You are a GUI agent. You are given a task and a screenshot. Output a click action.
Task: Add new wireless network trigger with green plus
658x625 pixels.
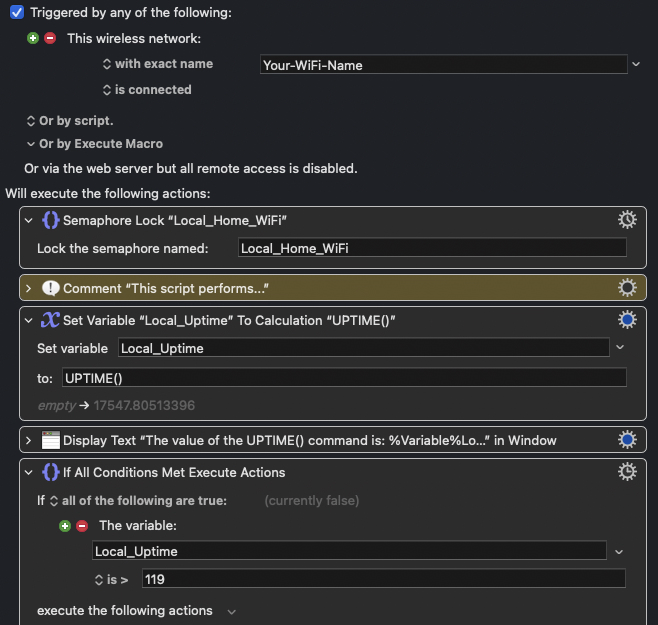(34, 38)
